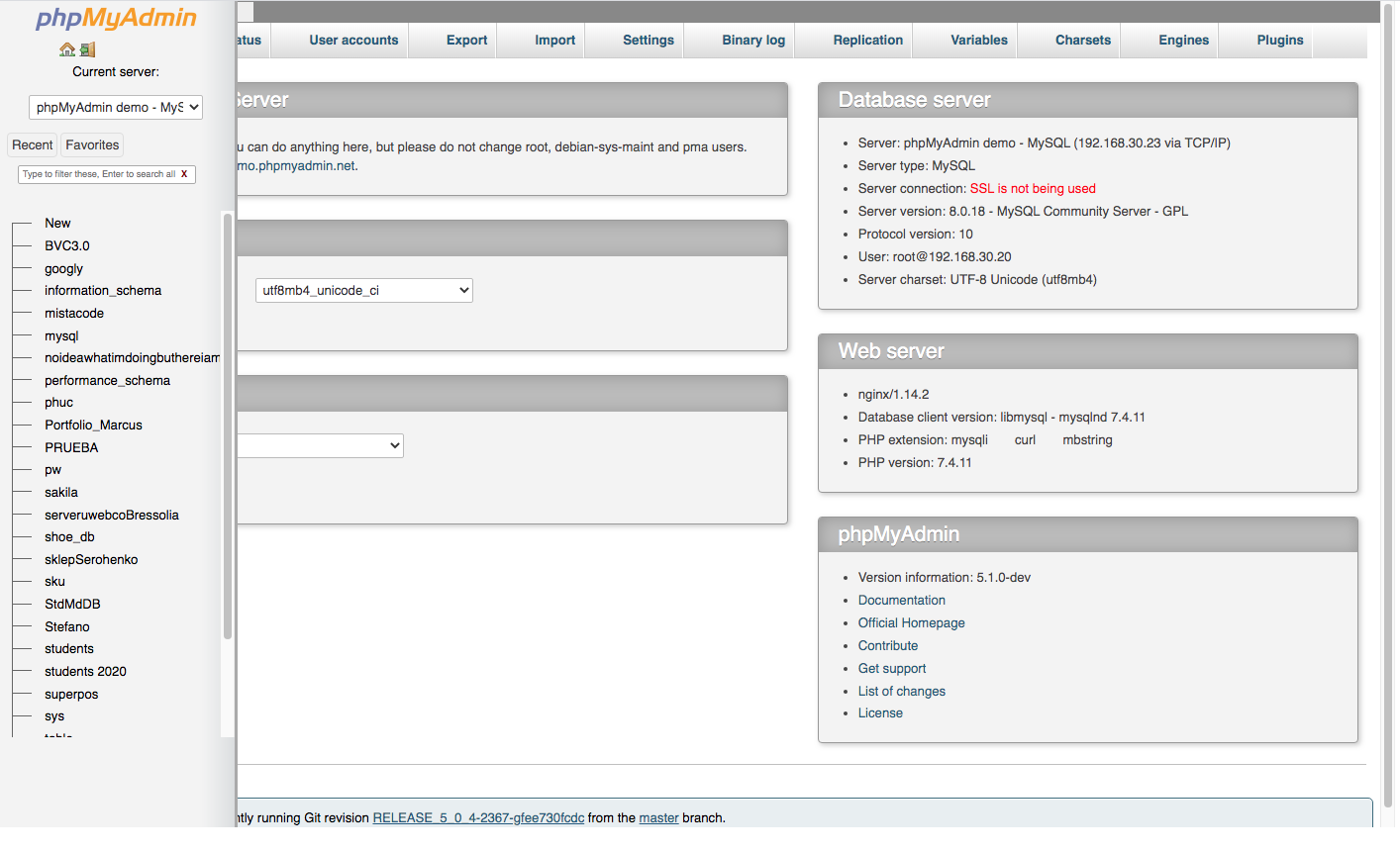Screen dimensions: 1400x853
Task: Click the PHP version: 7.4.11 entry
Action: pos(915,462)
